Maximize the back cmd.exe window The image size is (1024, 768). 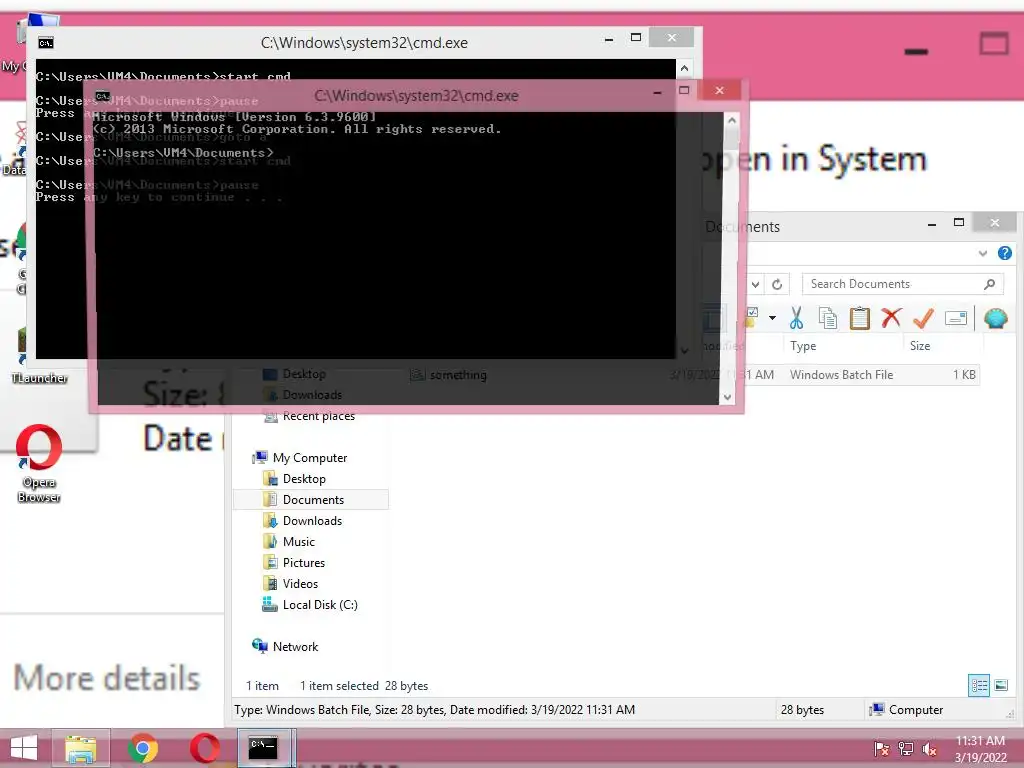(635, 38)
